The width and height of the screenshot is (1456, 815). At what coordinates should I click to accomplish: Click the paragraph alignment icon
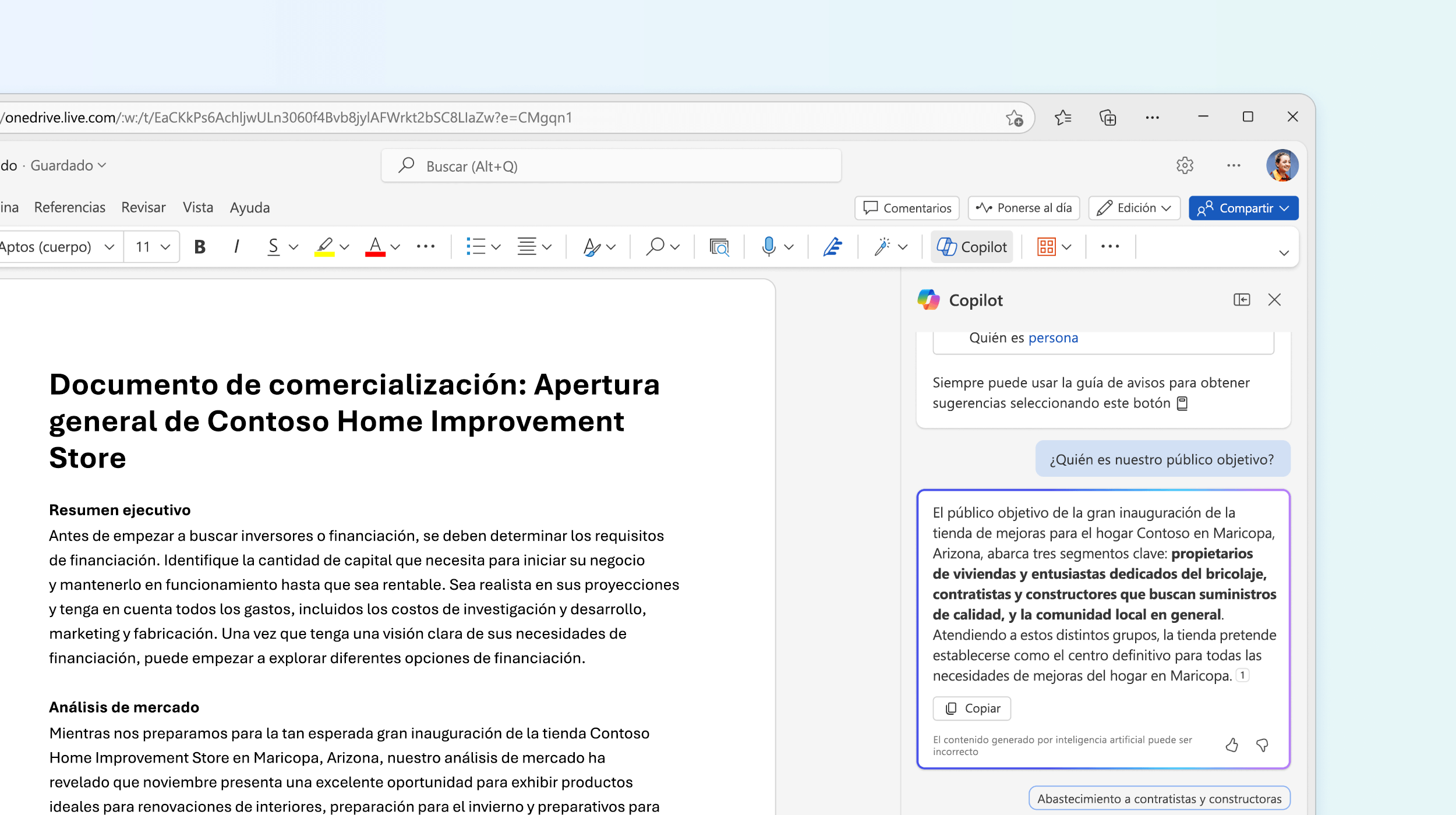pos(527,247)
